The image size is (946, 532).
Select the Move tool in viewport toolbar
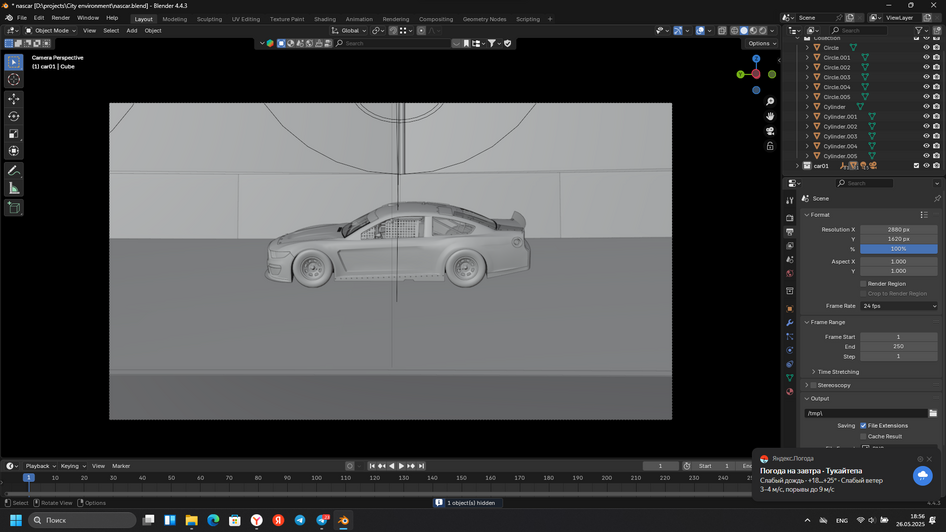[x=14, y=98]
